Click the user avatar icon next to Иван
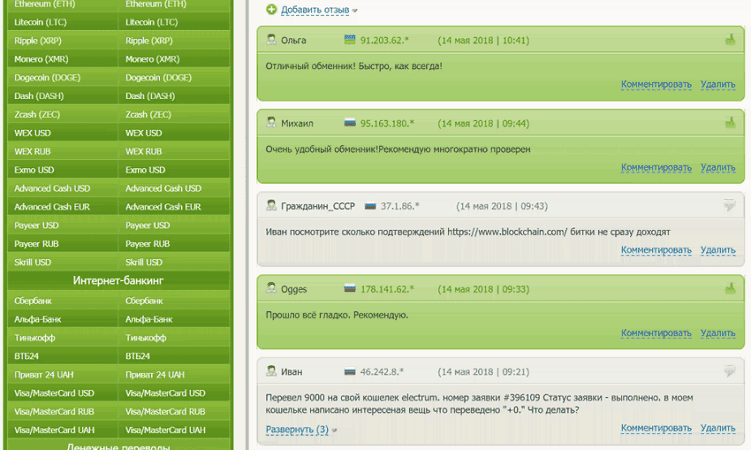 tap(271, 372)
